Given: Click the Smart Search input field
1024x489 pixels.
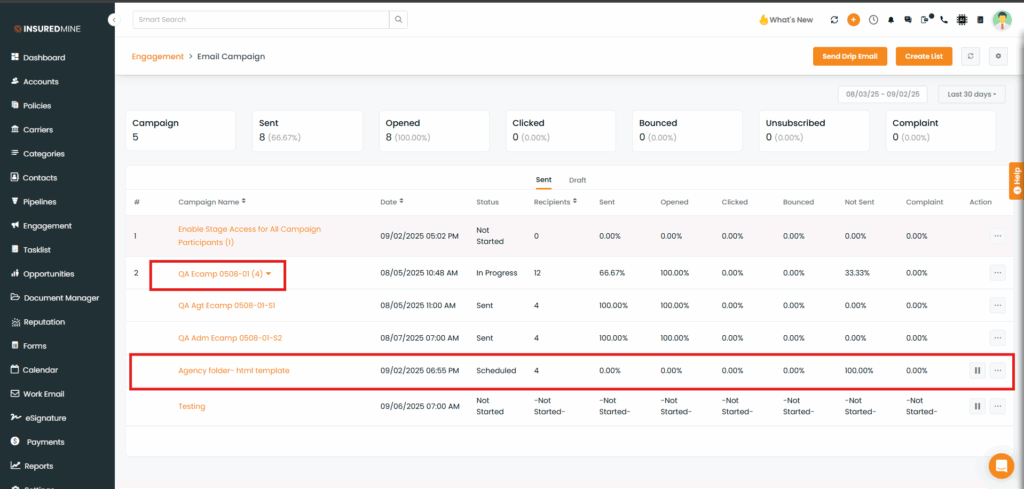Looking at the screenshot, I should pyautogui.click(x=260, y=19).
